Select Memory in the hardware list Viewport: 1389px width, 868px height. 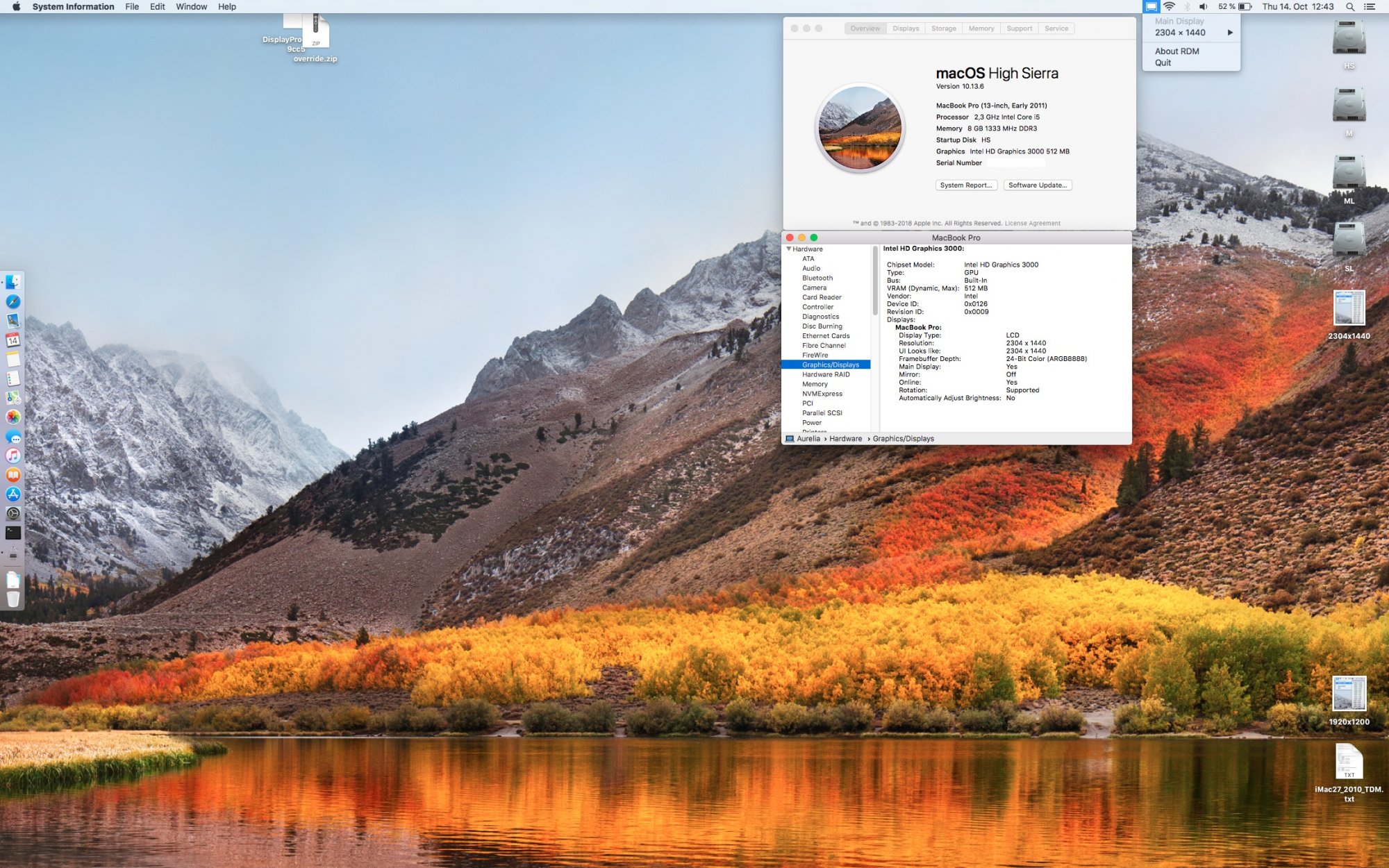(x=815, y=384)
